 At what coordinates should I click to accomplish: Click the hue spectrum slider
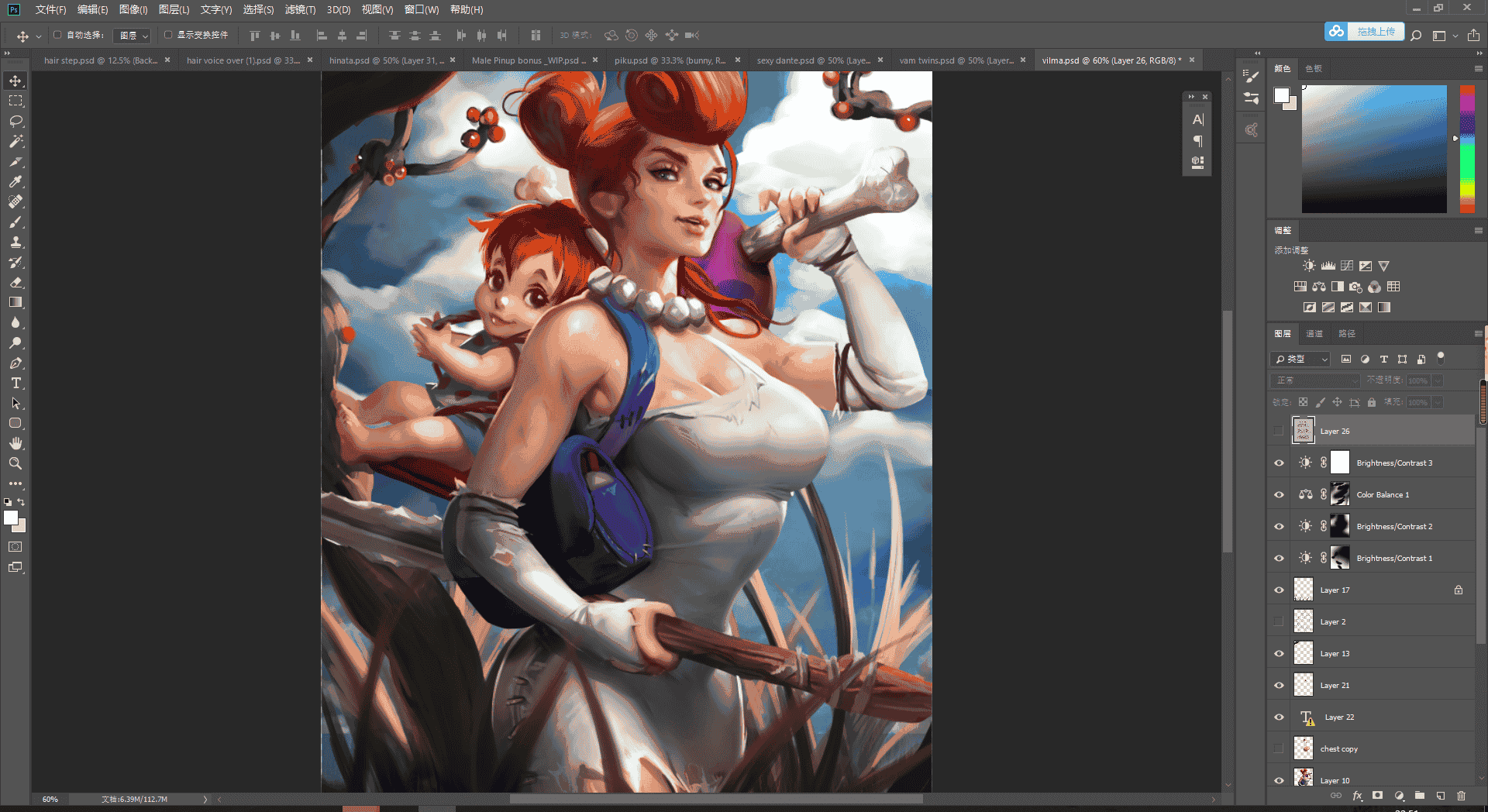[x=1467, y=149]
